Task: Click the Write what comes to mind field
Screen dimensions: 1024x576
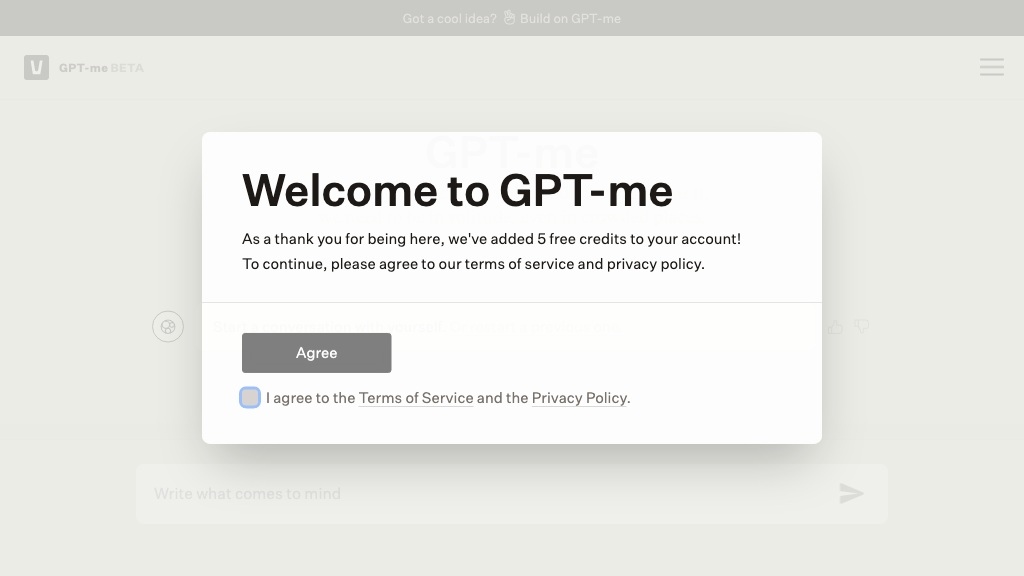Action: [x=400, y=493]
